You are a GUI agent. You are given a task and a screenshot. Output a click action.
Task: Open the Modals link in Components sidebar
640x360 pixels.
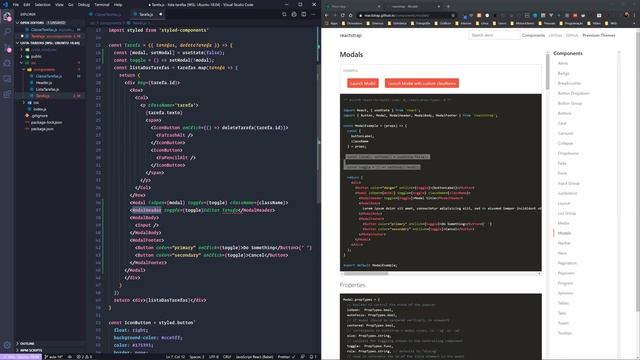[564, 233]
